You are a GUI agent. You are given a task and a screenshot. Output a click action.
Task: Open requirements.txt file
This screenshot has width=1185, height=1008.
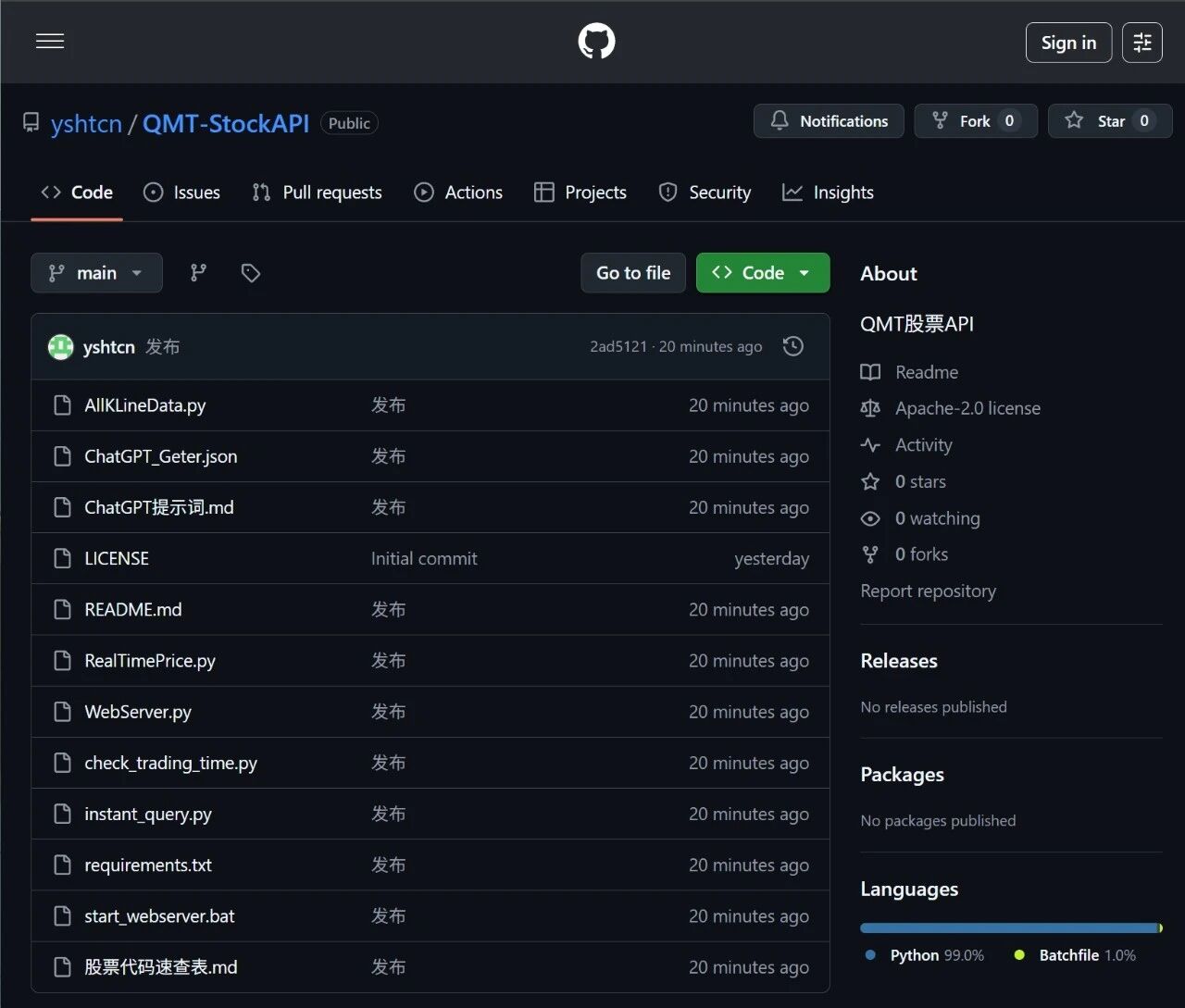pyautogui.click(x=148, y=865)
